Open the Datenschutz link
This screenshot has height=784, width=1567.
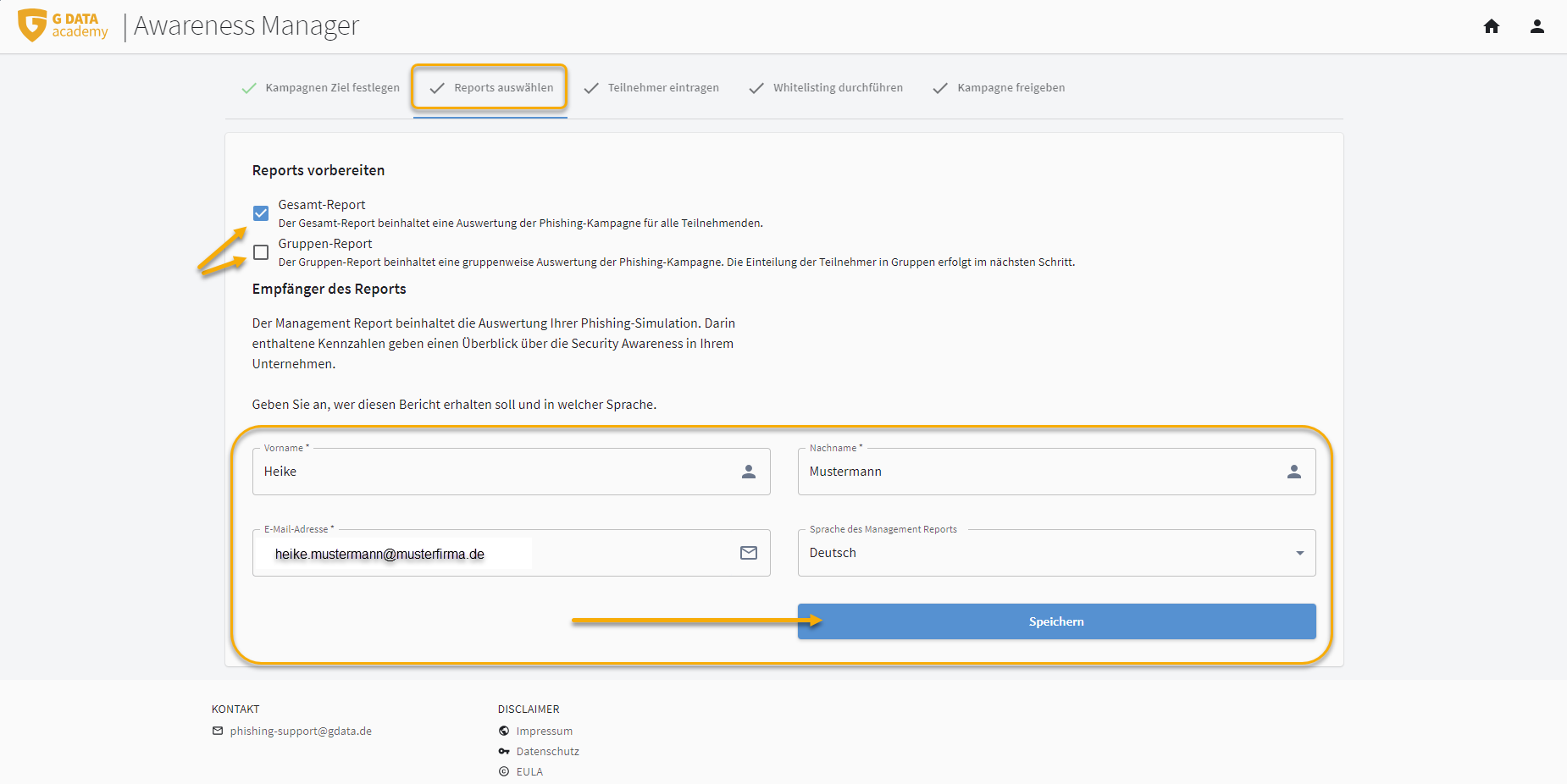(x=547, y=751)
